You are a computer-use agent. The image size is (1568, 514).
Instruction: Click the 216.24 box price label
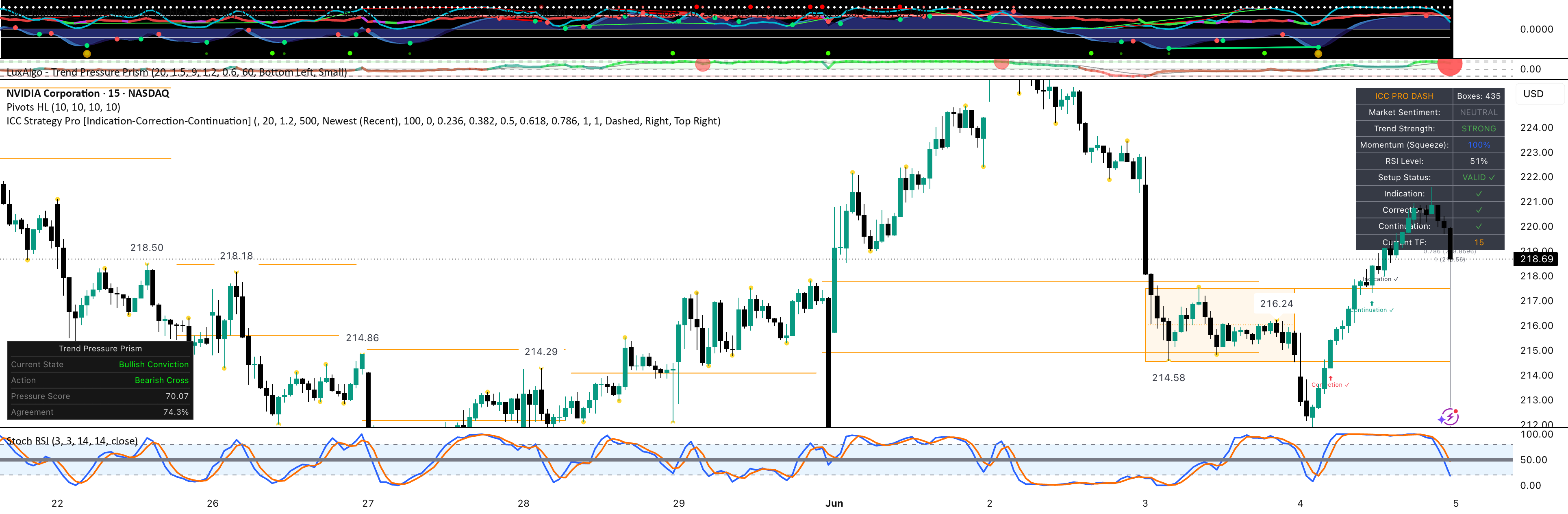click(1277, 303)
